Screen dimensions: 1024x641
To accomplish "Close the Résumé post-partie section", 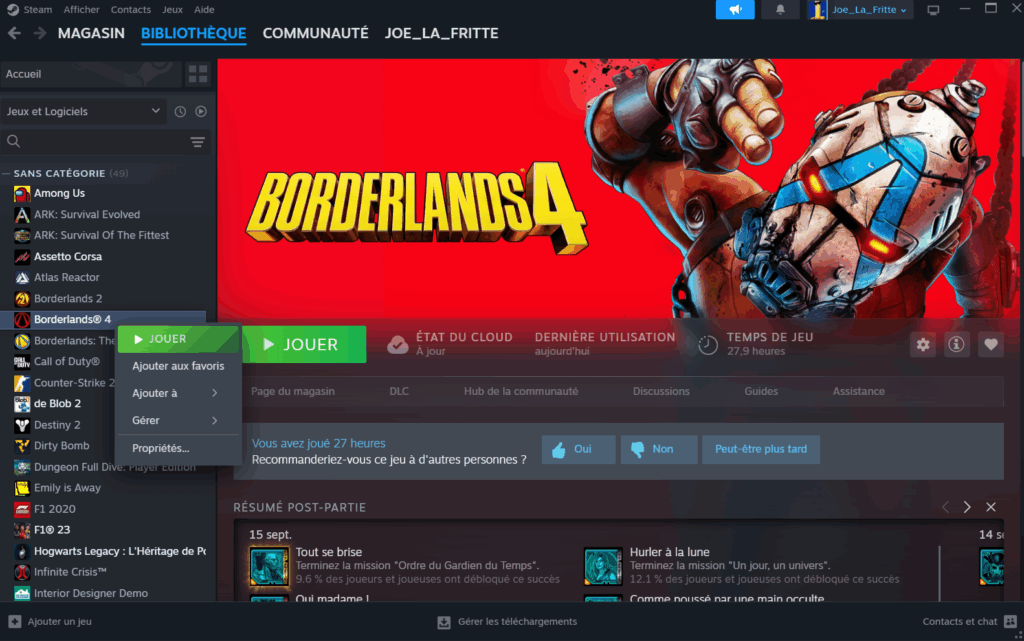I will (991, 507).
